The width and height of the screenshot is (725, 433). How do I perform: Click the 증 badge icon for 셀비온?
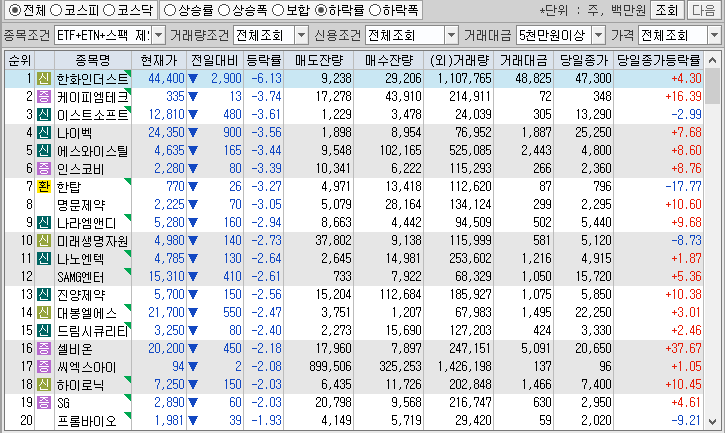[44, 349]
